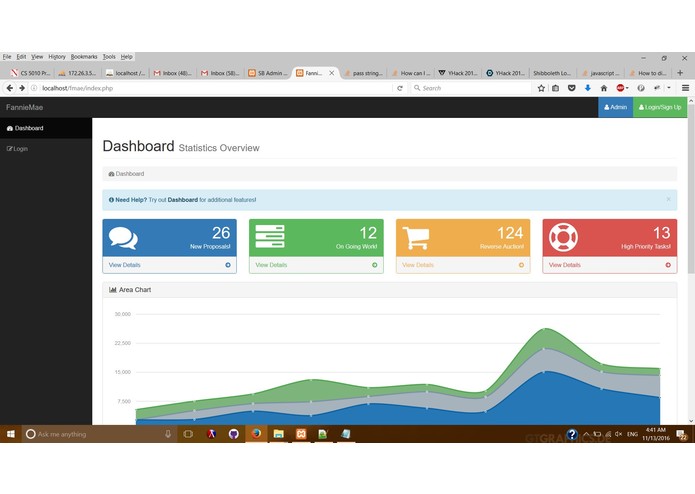
Task: Click View Details on On Going Work card
Action: (271, 265)
